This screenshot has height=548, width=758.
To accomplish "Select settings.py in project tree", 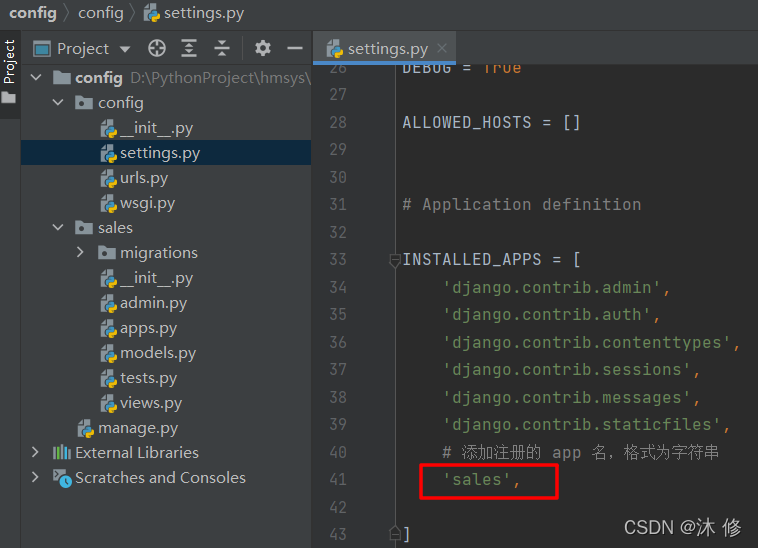I will point(166,153).
